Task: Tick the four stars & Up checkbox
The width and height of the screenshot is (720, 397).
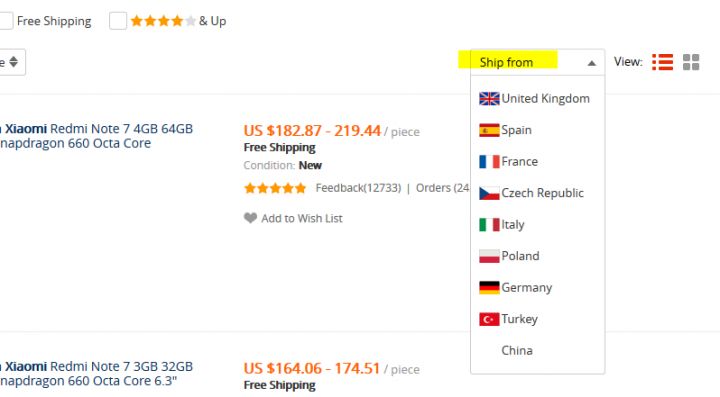Action: pyautogui.click(x=118, y=21)
